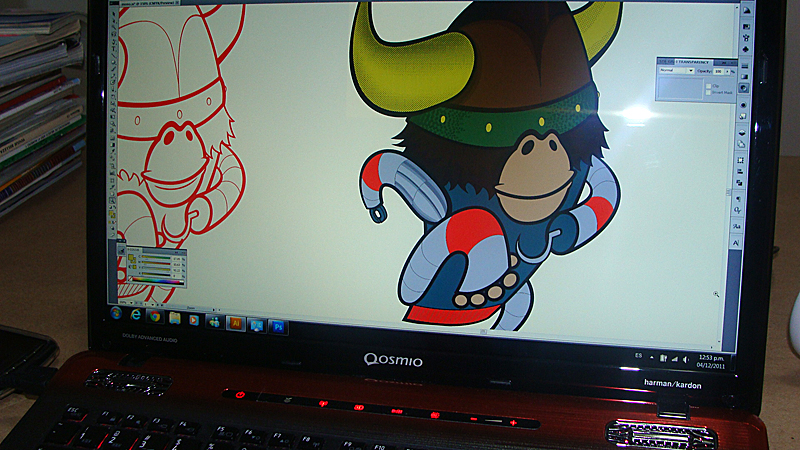Open the Opacity slider arrow
This screenshot has height=450, width=800.
727,72
